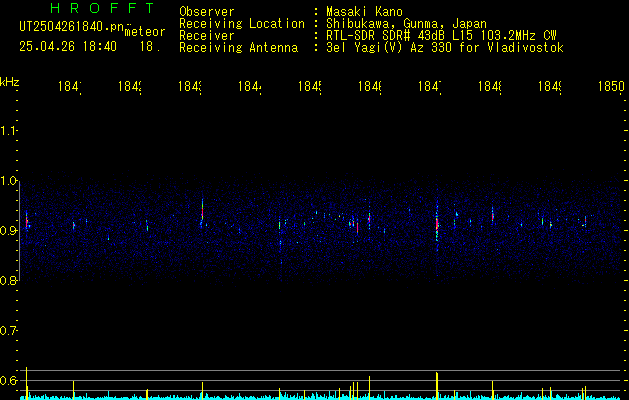This screenshot has width=629, height=400.
Task: Select 3el Yagi(V) Az 330 for Vladivostok text
Action: point(445,48)
